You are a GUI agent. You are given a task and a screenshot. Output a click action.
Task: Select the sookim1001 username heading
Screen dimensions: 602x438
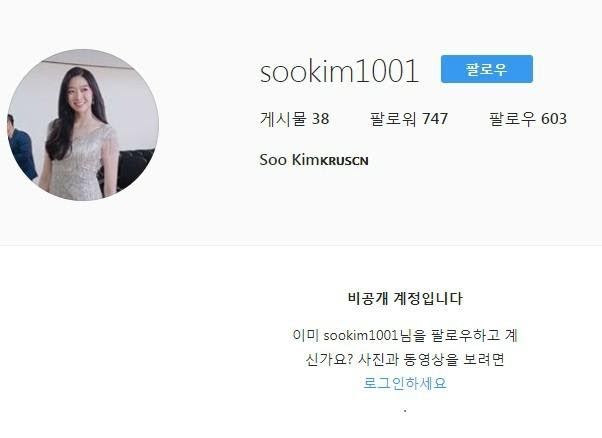[339, 71]
